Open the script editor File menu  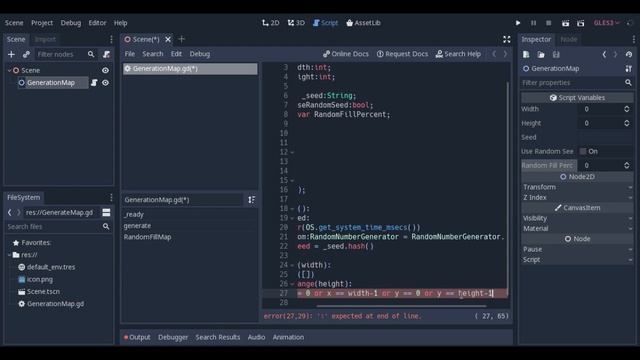pos(130,54)
